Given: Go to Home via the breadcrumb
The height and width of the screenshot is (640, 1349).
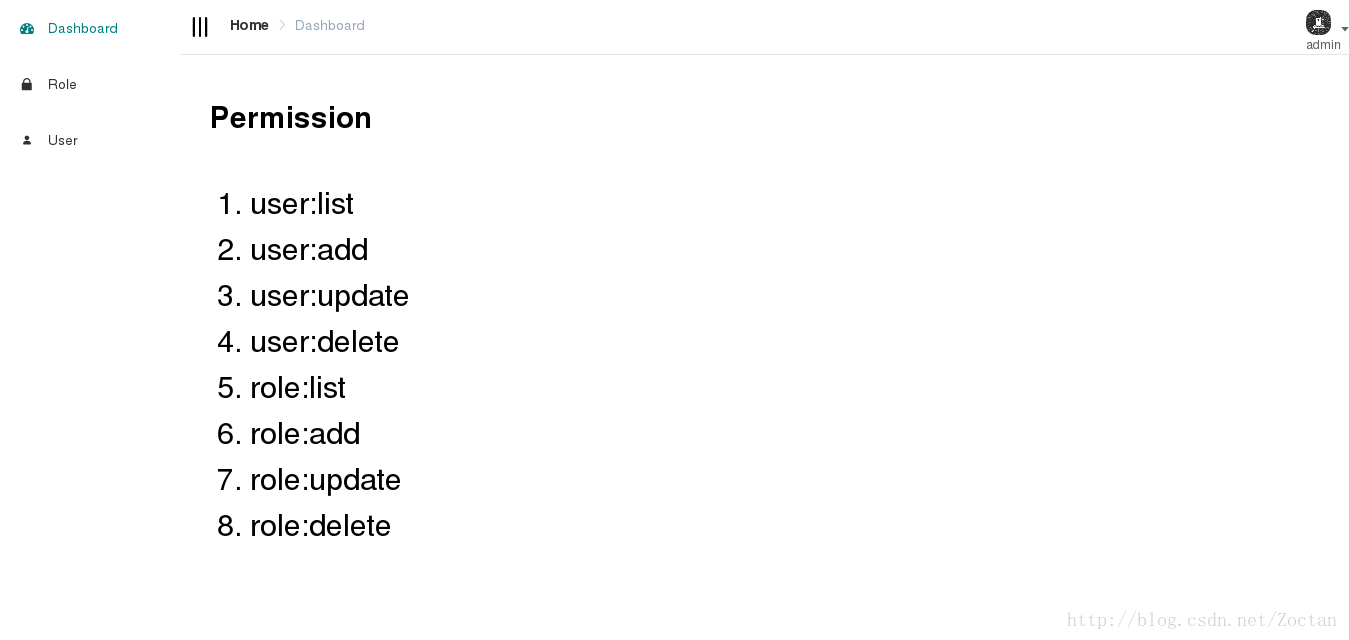Looking at the screenshot, I should [x=249, y=25].
